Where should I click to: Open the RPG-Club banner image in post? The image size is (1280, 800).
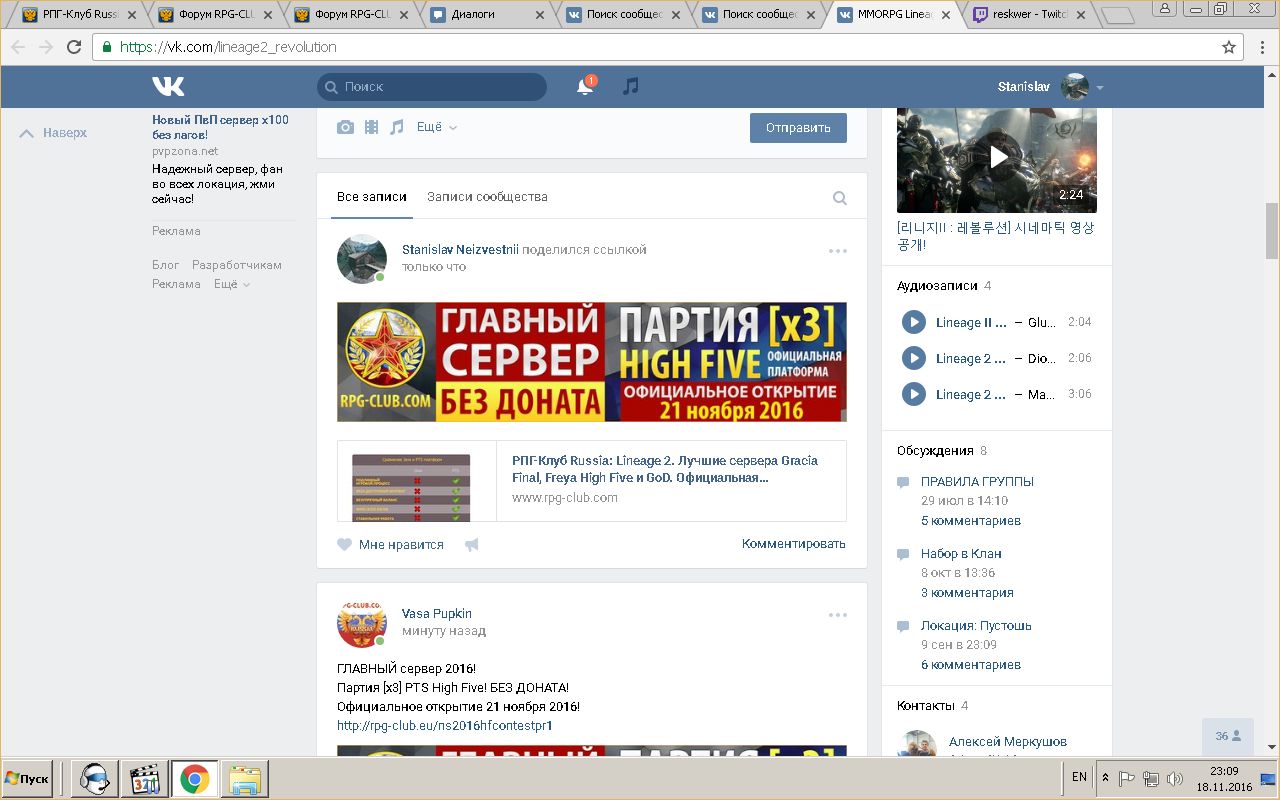592,362
